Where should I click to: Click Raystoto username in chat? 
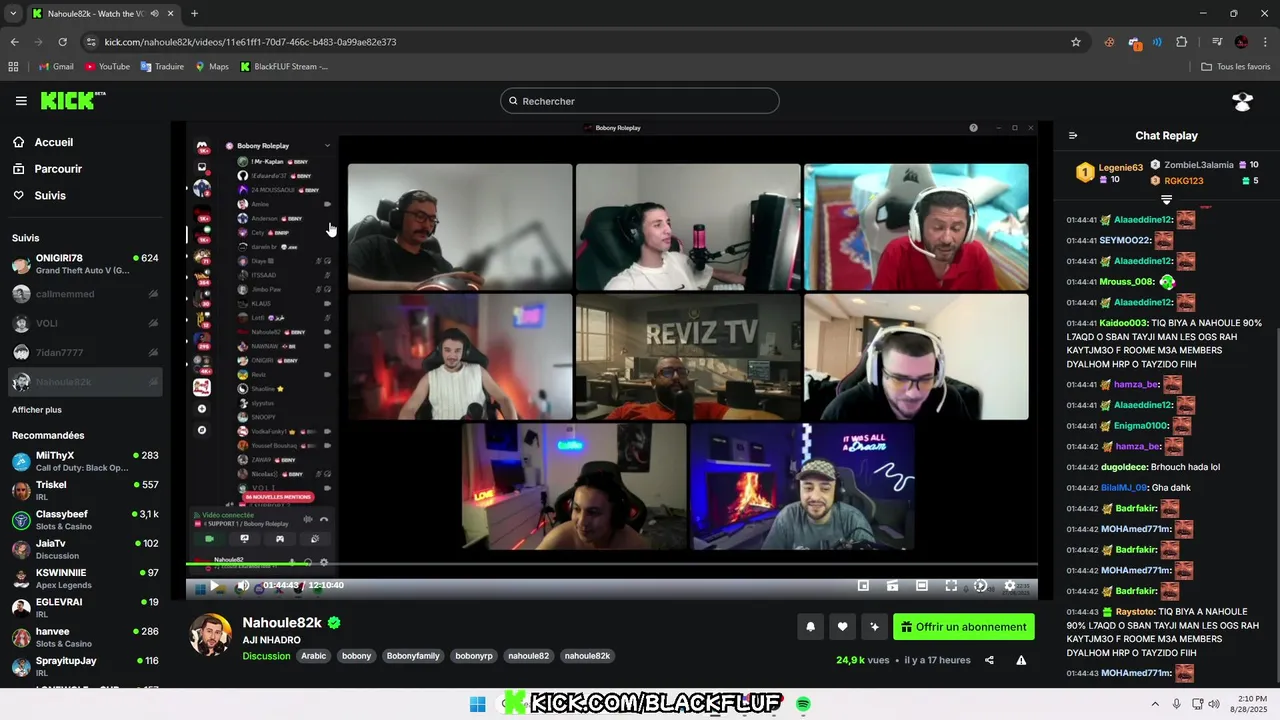(x=1135, y=611)
